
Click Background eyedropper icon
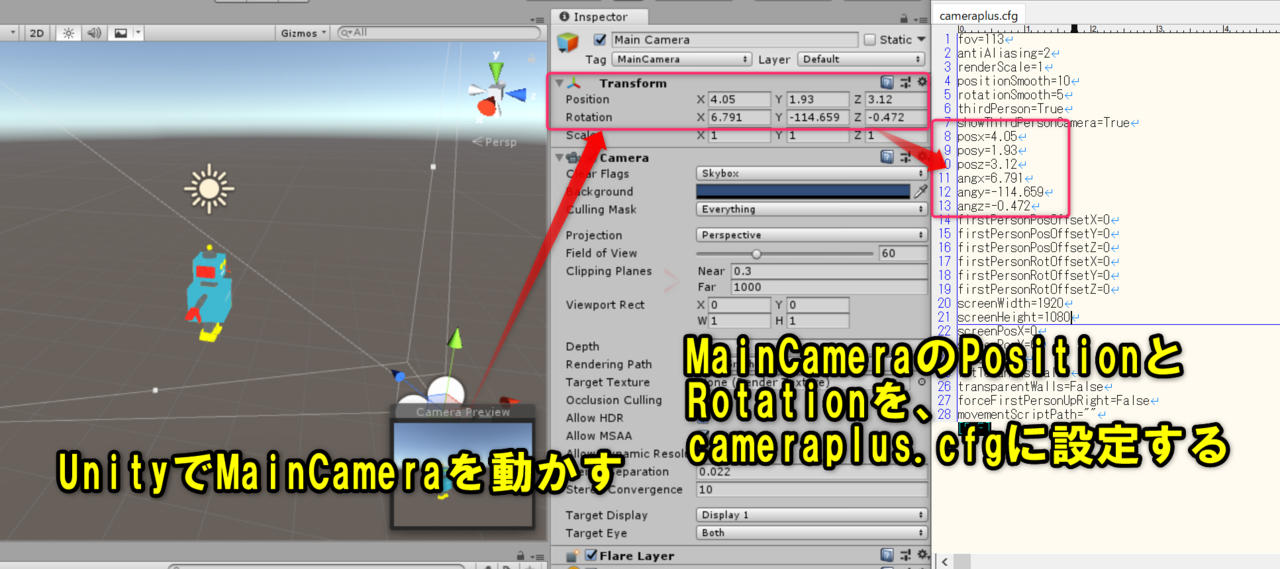tap(921, 191)
